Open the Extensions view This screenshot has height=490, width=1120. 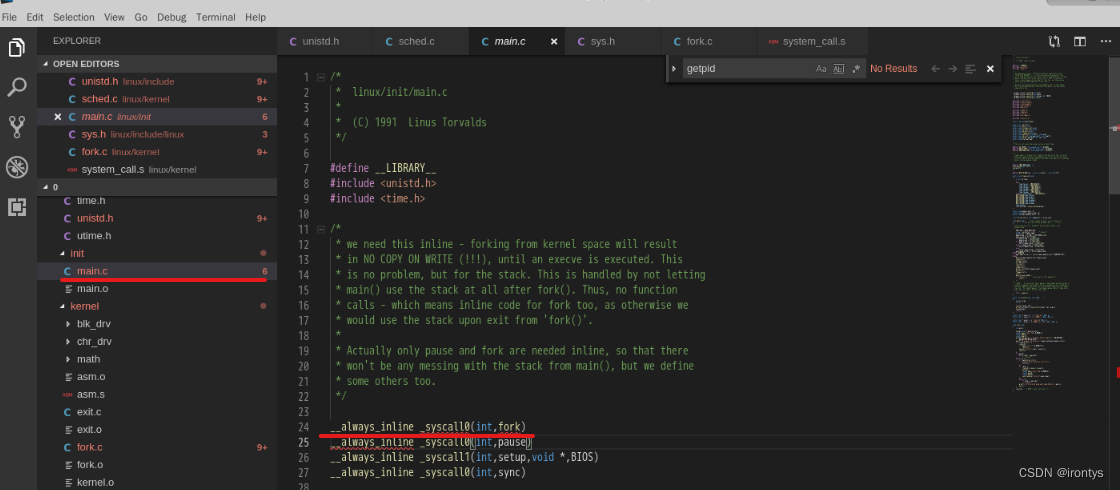tap(17, 207)
